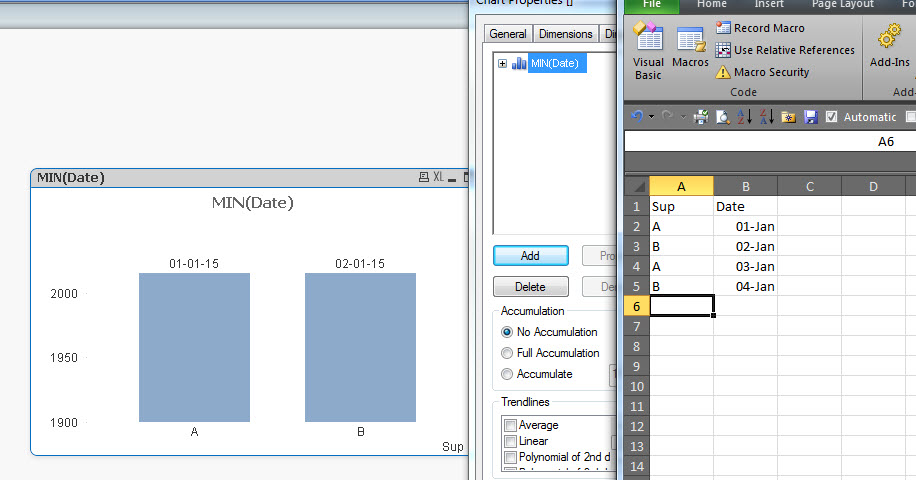Click the bar chart icon beside MIN(Date) expression

[519, 63]
